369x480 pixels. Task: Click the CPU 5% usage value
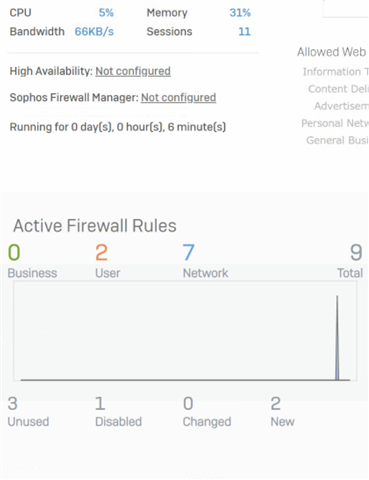coord(106,13)
